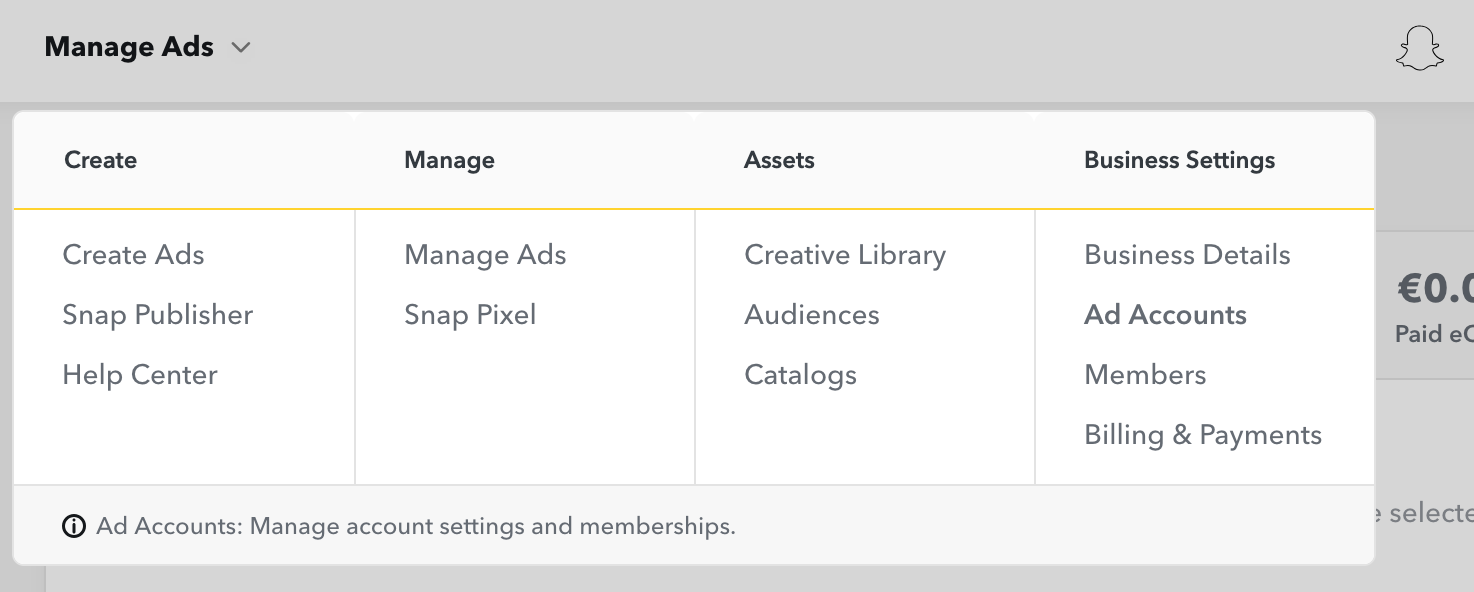The width and height of the screenshot is (1474, 592).
Task: Collapse the Manage Ads dropdown chevron
Action: click(241, 47)
